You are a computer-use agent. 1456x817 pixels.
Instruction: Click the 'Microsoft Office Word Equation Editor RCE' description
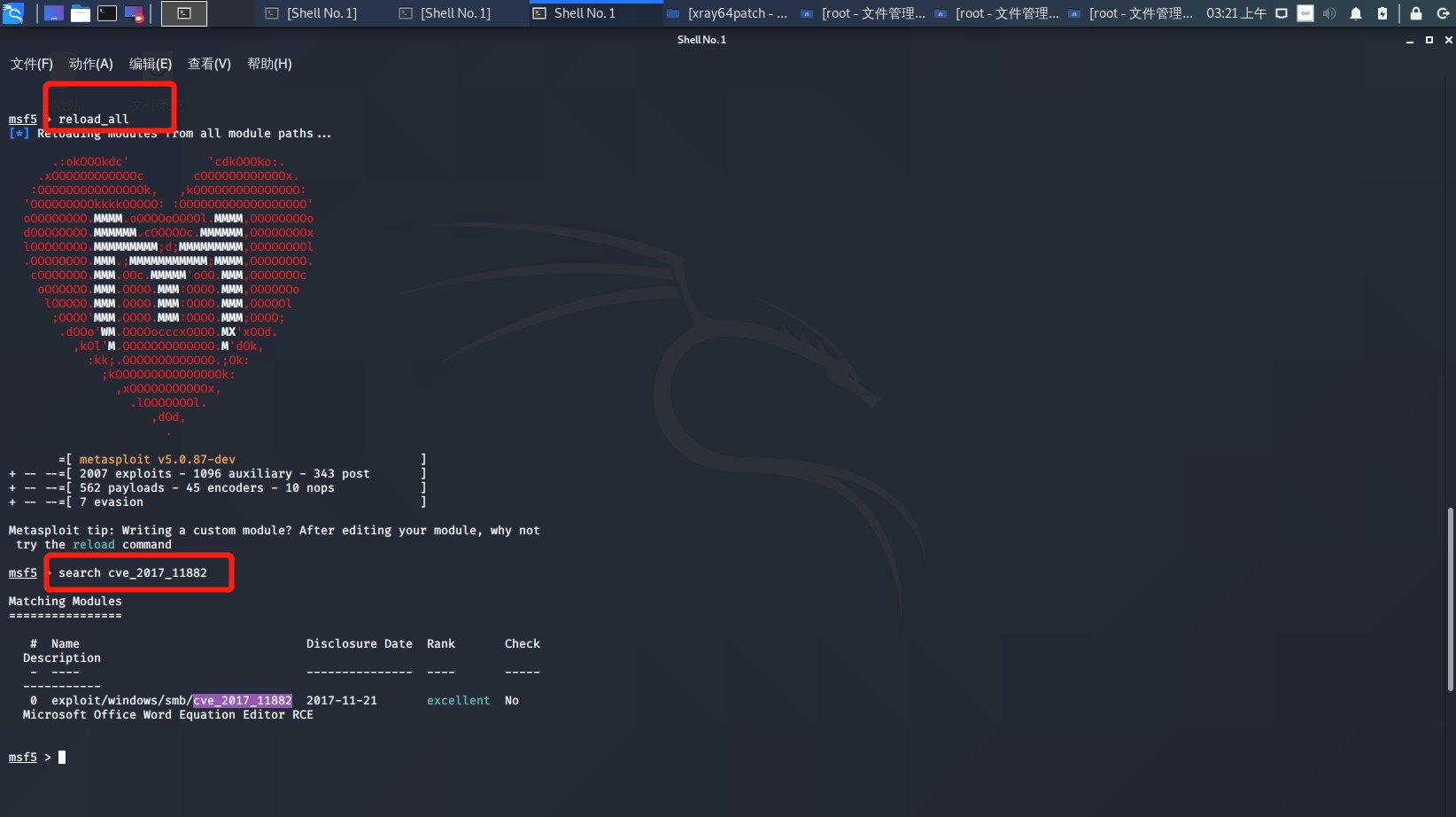(168, 715)
